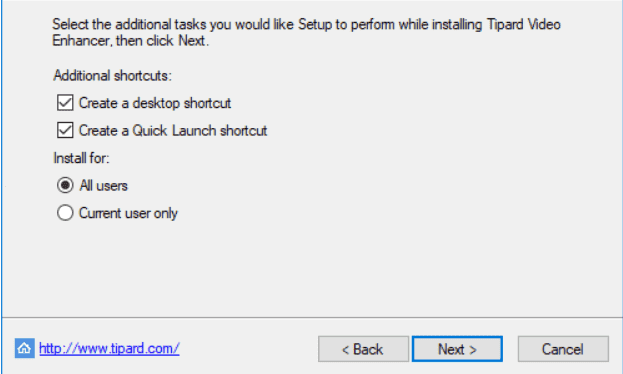Cancel the Tipard Video Enhancer installation

563,349
